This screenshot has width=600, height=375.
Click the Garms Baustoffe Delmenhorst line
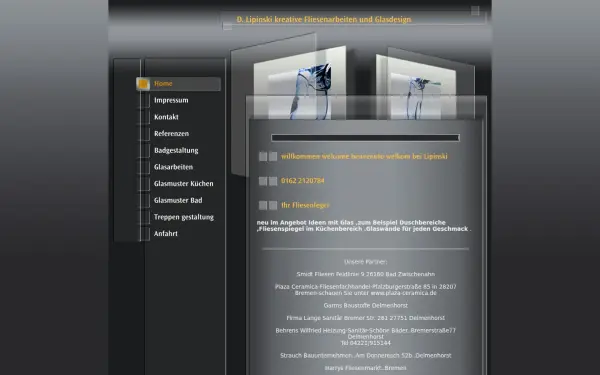point(365,305)
